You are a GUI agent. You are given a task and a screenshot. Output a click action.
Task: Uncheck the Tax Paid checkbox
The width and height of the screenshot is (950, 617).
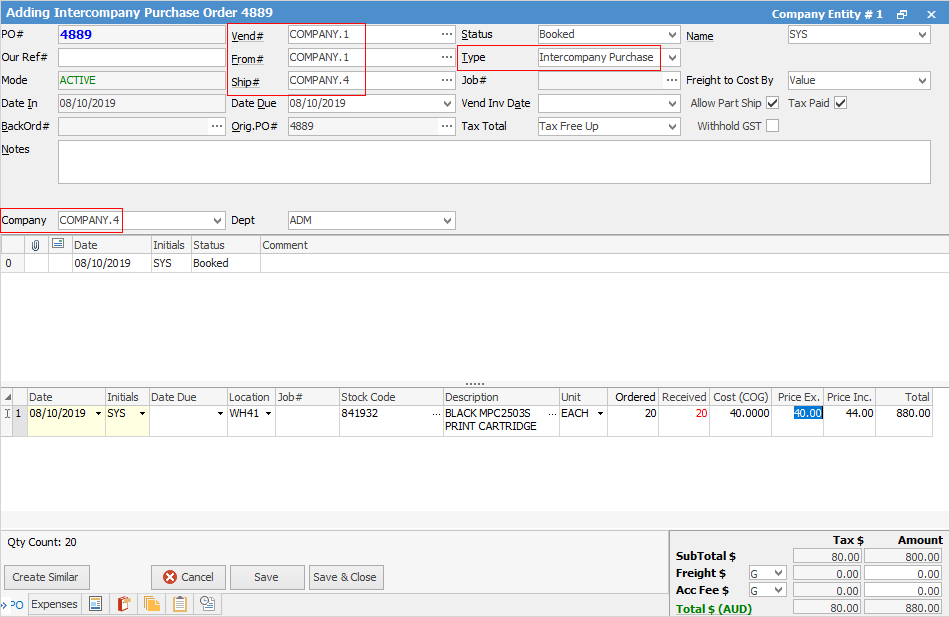point(840,103)
